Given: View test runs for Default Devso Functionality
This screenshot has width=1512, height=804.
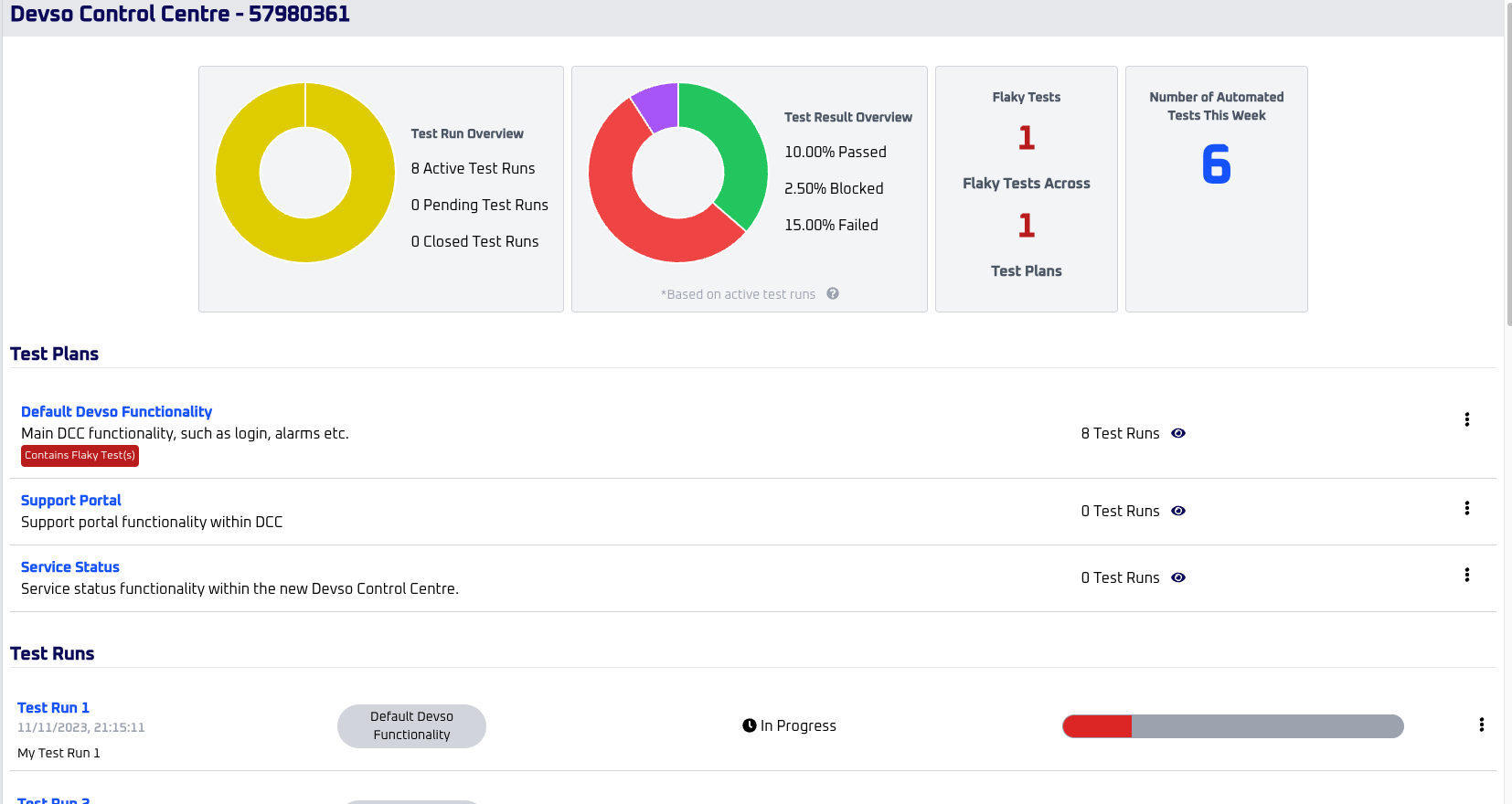Looking at the screenshot, I should point(1178,433).
